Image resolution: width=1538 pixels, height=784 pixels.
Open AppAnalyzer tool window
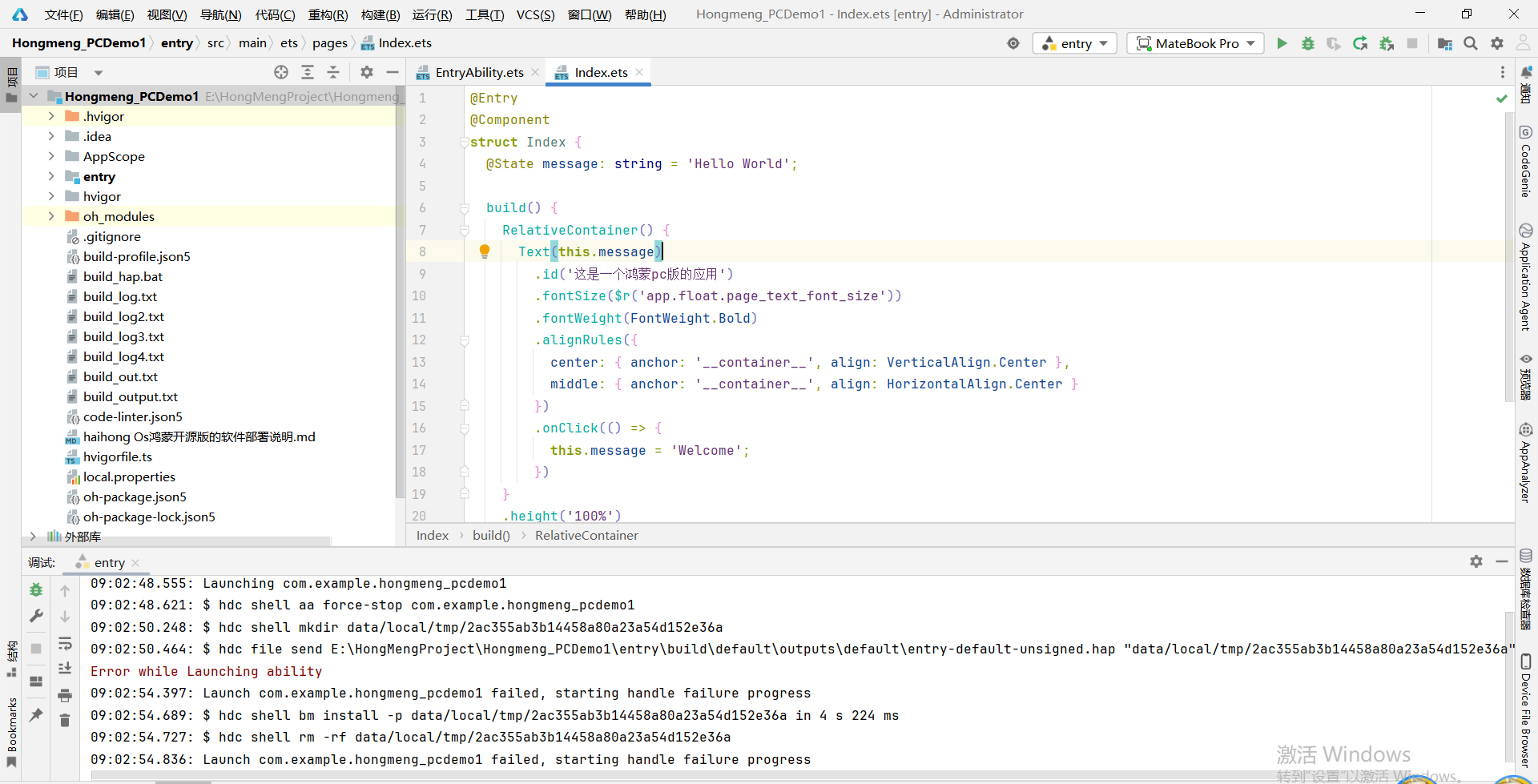tap(1526, 463)
